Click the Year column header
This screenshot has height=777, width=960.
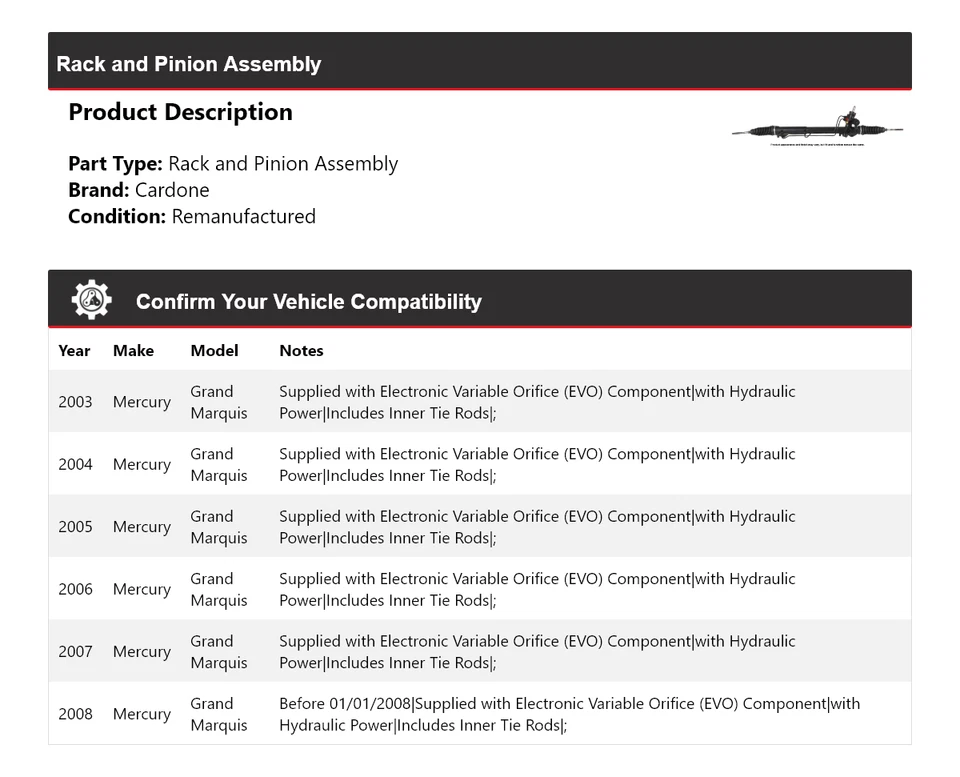[74, 350]
